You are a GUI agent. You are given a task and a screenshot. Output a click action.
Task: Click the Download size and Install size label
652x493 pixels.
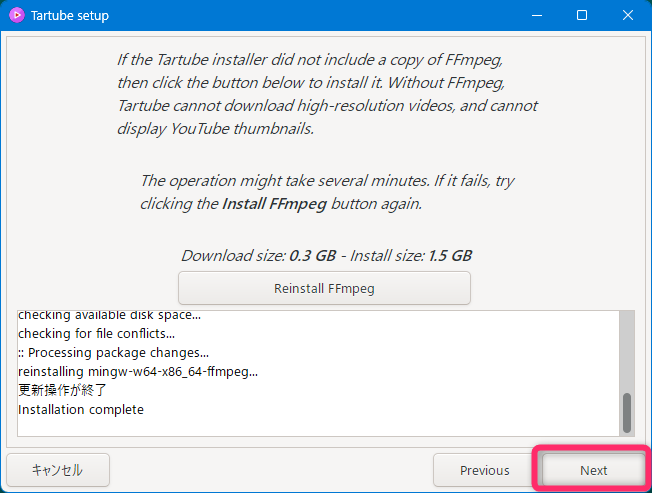click(x=326, y=255)
